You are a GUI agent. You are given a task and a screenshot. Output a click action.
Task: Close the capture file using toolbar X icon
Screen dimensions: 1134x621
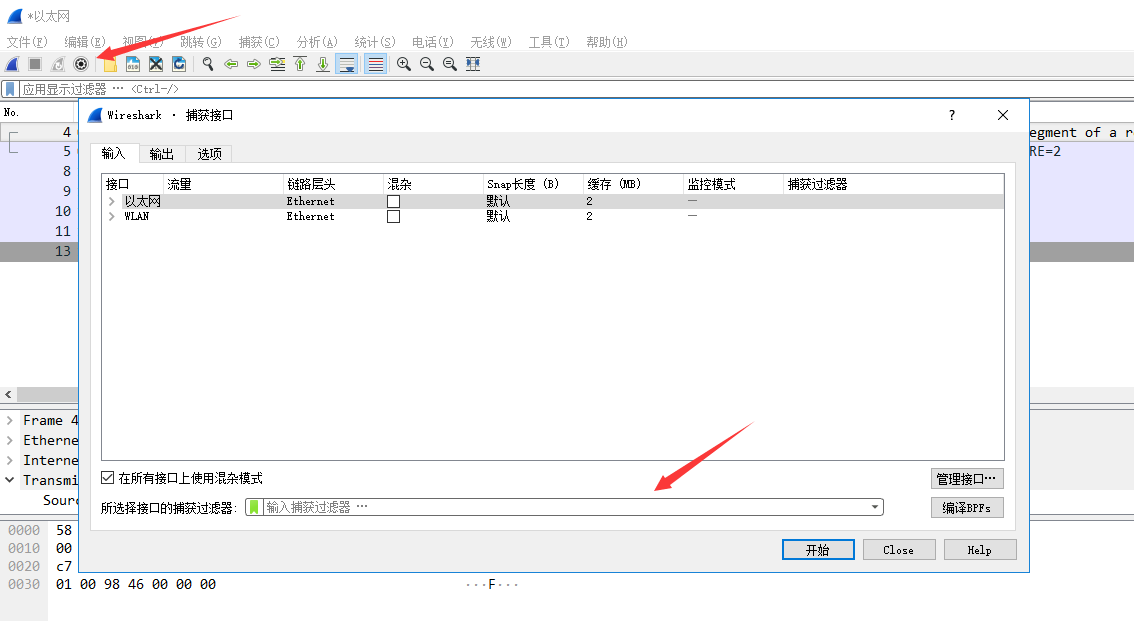[155, 64]
